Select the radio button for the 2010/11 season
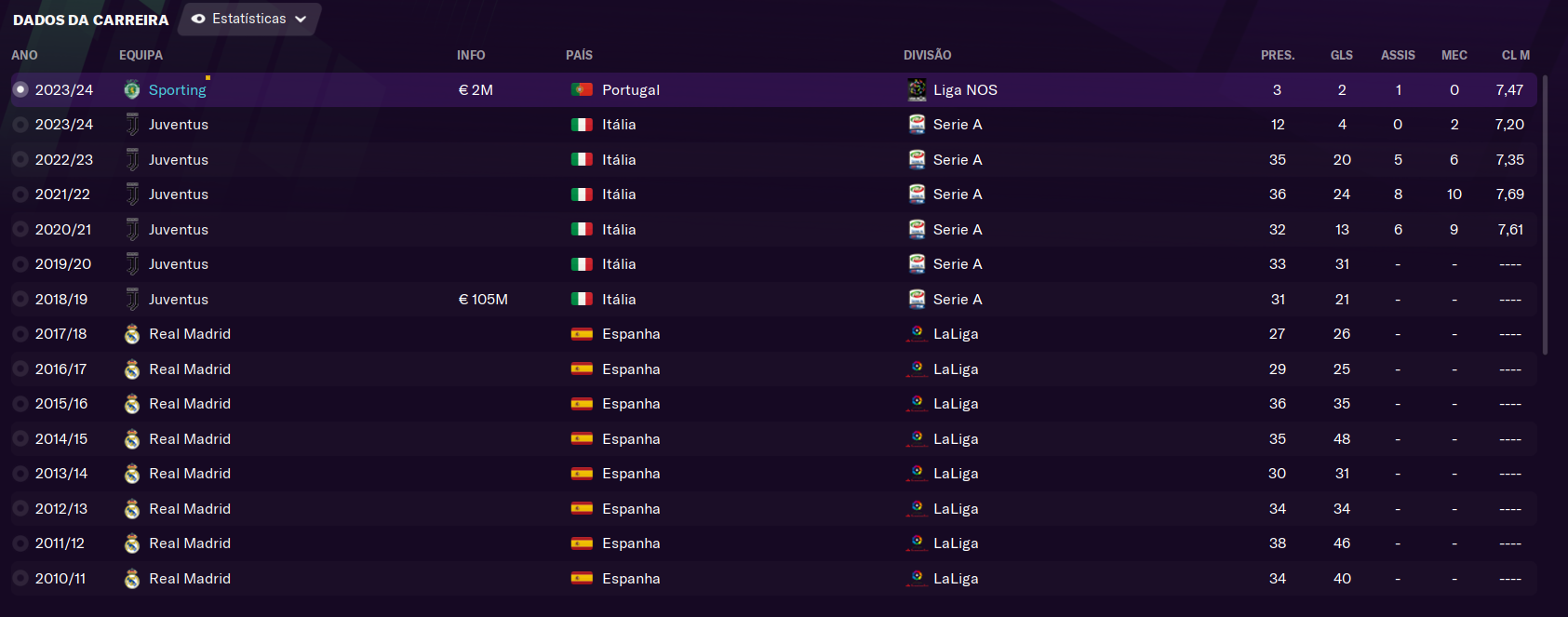The height and width of the screenshot is (617, 1568). point(20,578)
